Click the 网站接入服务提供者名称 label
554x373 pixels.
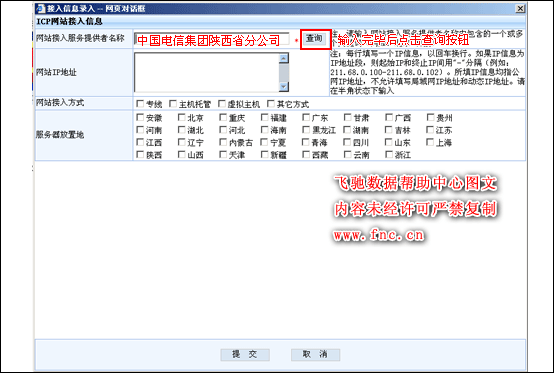pos(80,38)
